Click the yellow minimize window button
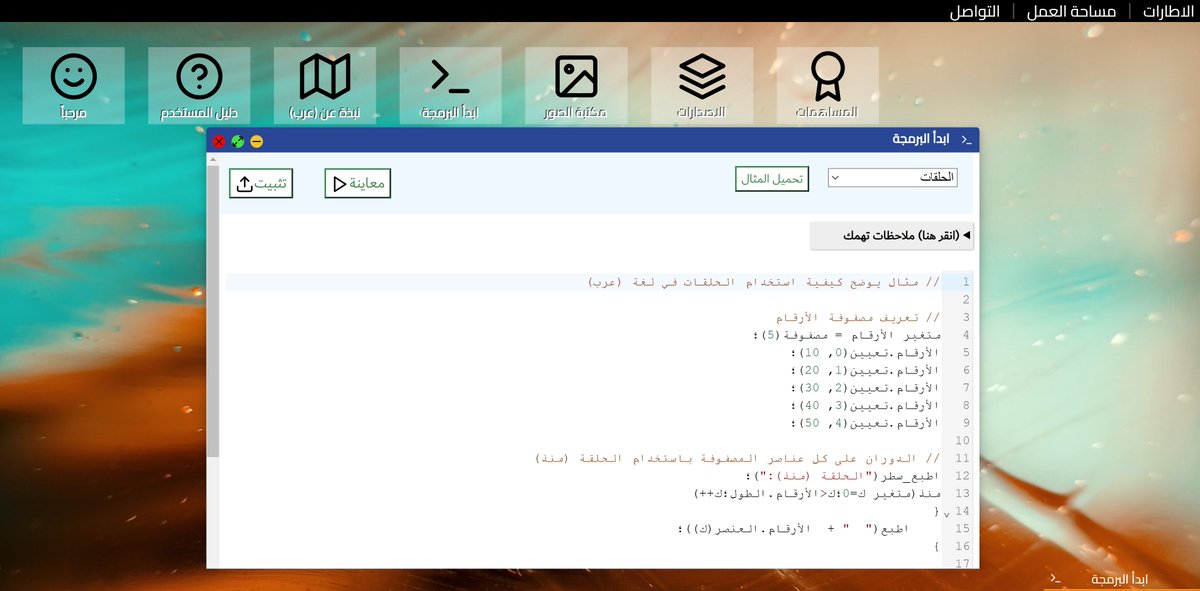Image resolution: width=1200 pixels, height=591 pixels. (257, 141)
